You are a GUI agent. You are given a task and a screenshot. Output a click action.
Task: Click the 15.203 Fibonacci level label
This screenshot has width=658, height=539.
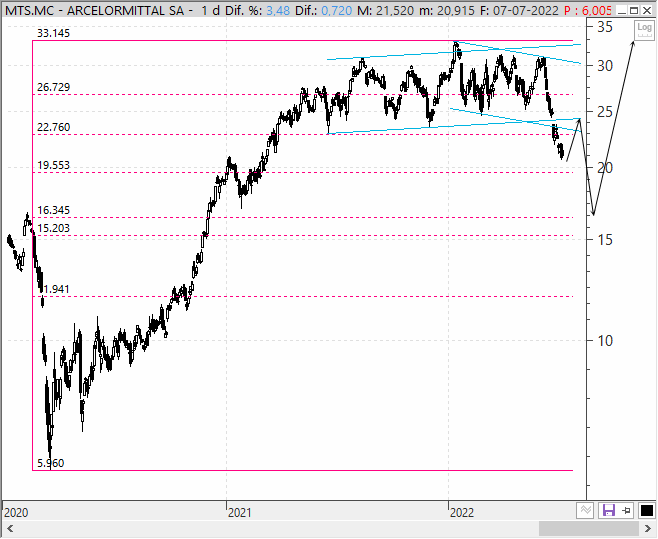tap(53, 228)
